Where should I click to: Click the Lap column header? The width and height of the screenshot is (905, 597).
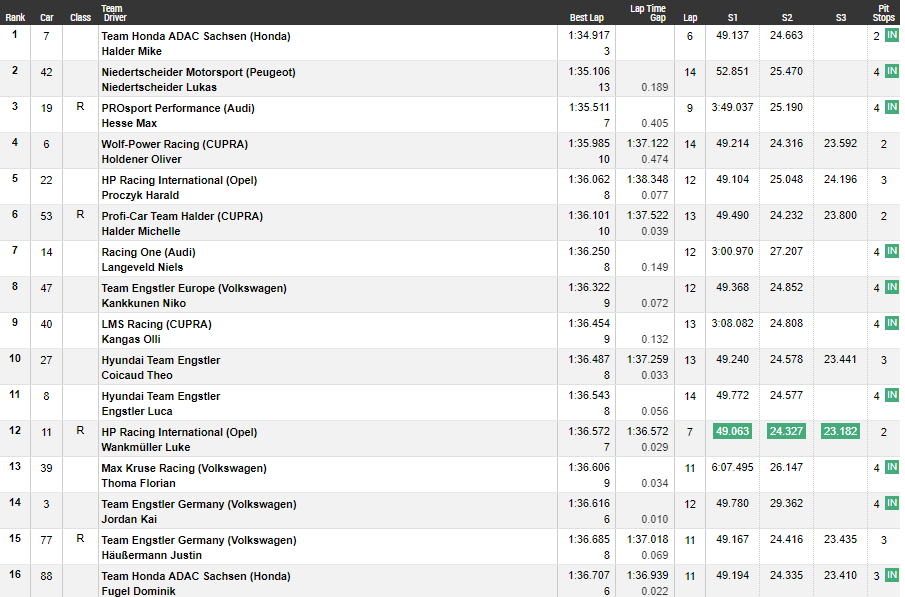(690, 17)
